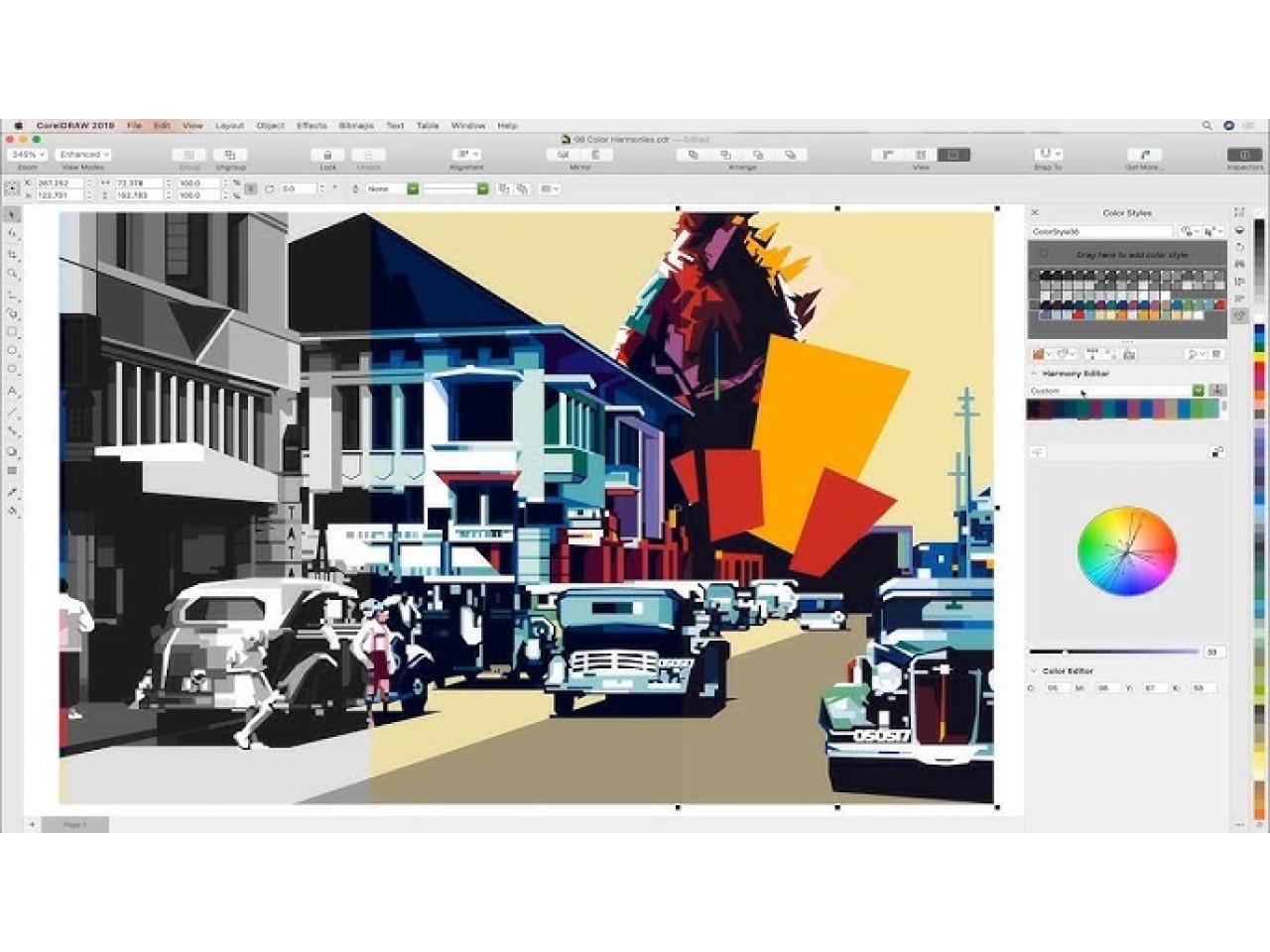Click the ColorStyle36 name field
Viewport: 1270px width, 952px height.
tap(1100, 231)
